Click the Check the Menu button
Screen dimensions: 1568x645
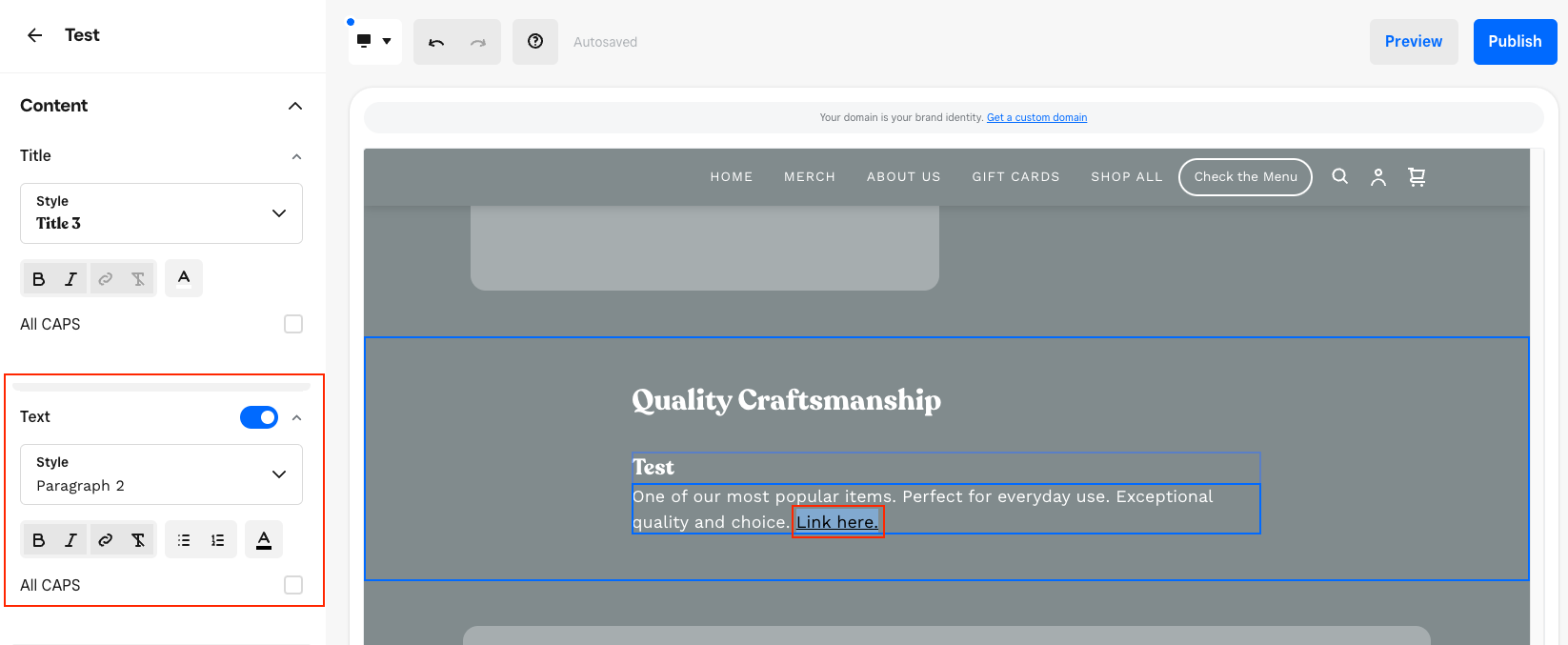[1245, 177]
